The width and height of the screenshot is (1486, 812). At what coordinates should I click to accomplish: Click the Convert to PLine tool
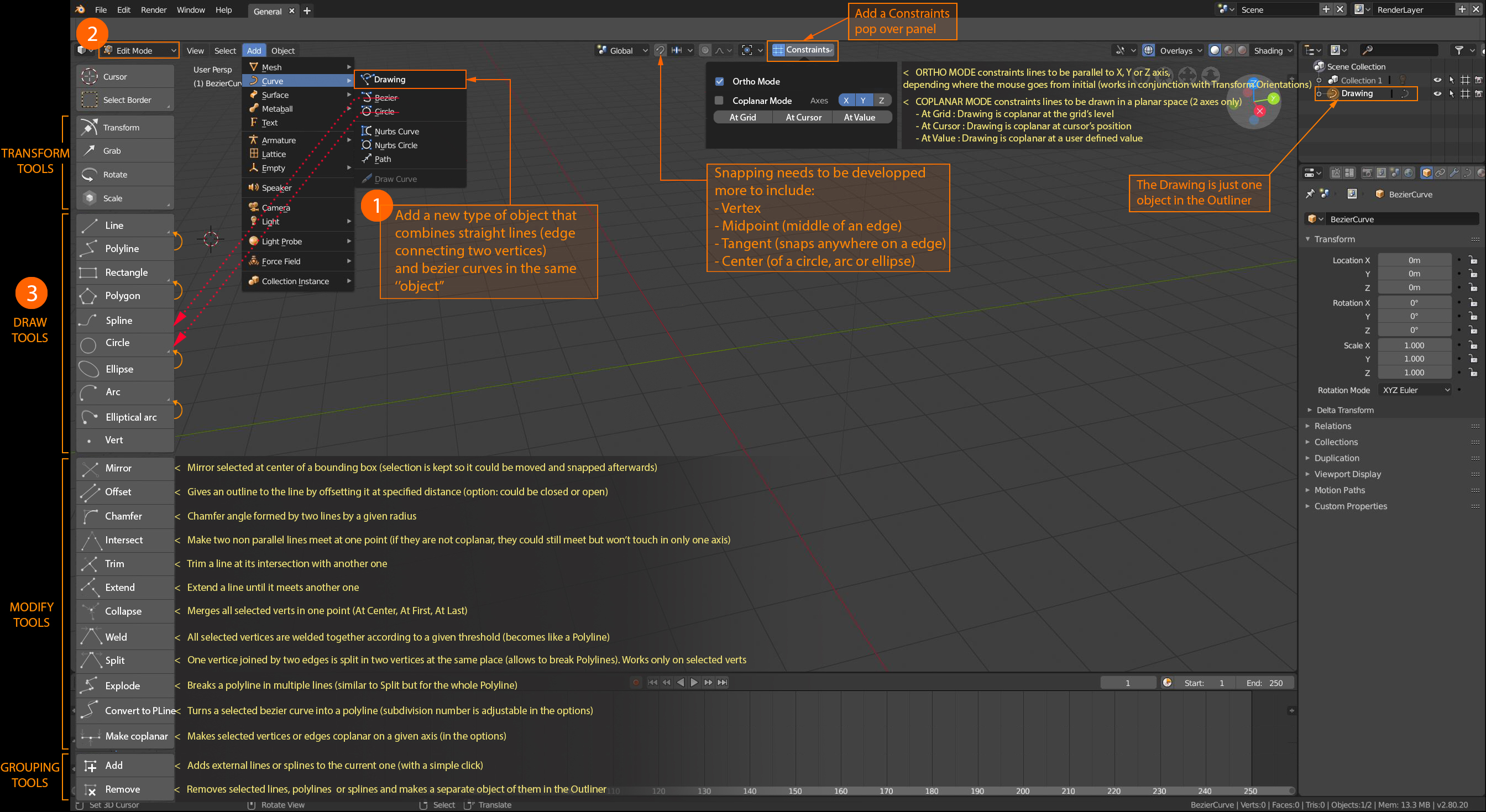[x=124, y=710]
